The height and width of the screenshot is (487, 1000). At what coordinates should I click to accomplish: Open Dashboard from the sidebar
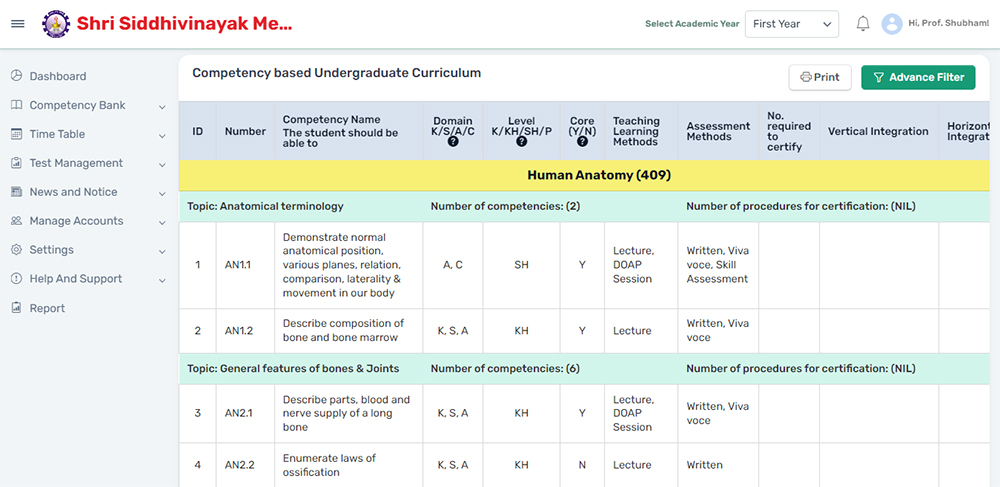click(x=58, y=76)
